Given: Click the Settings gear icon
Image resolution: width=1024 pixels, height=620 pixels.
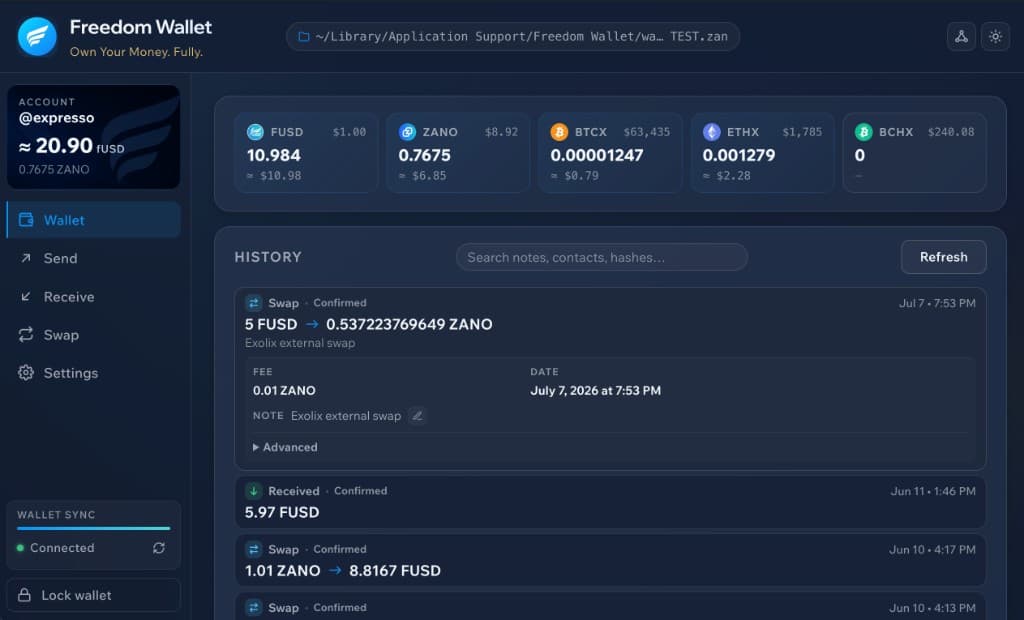Looking at the screenshot, I should tap(26, 373).
